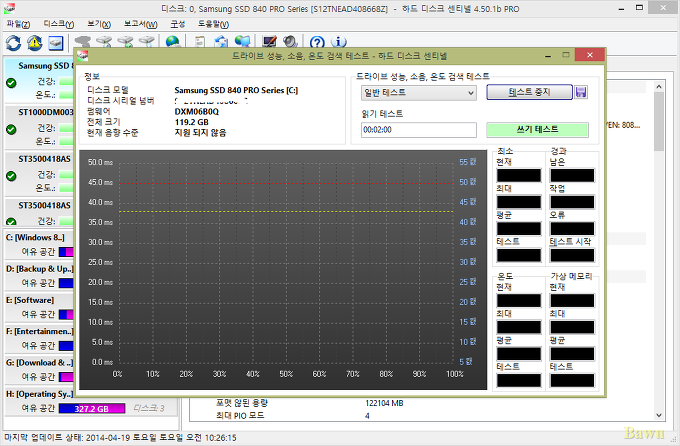Open the 보기 menu
Image resolution: width=680 pixels, height=446 pixels.
pyautogui.click(x=99, y=24)
